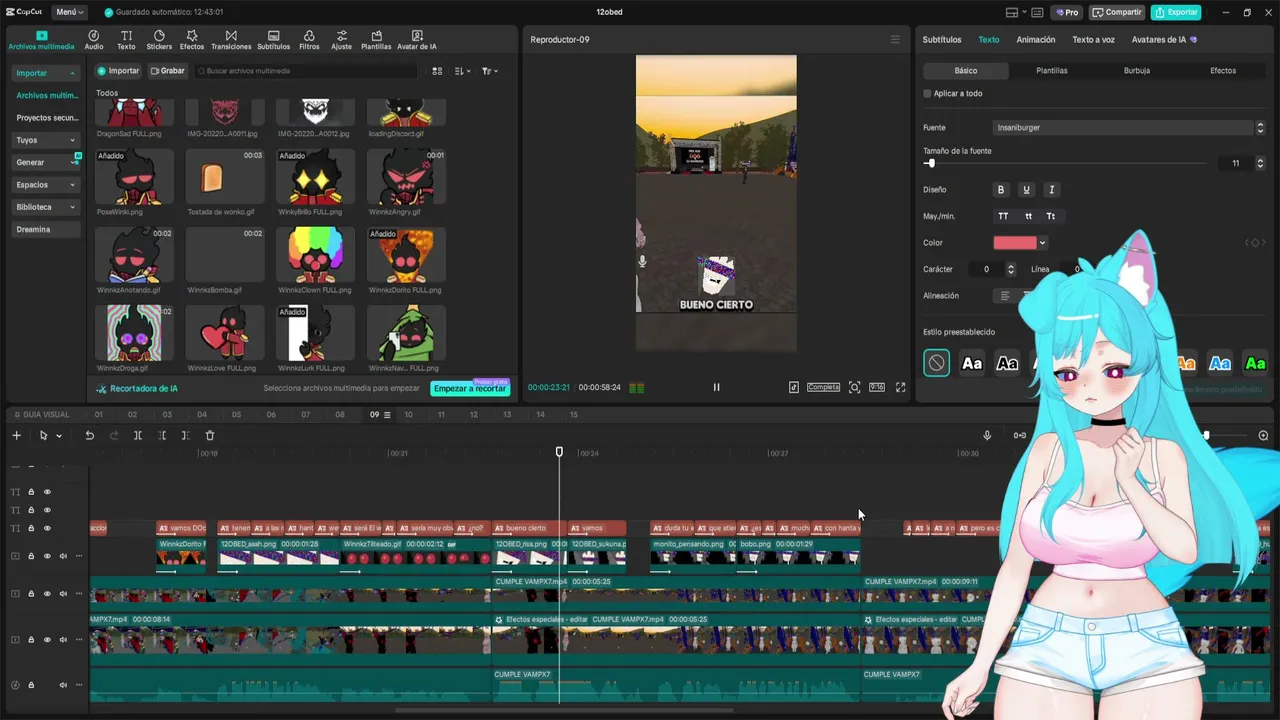Expand the Biblioteca sidebar section

46,207
